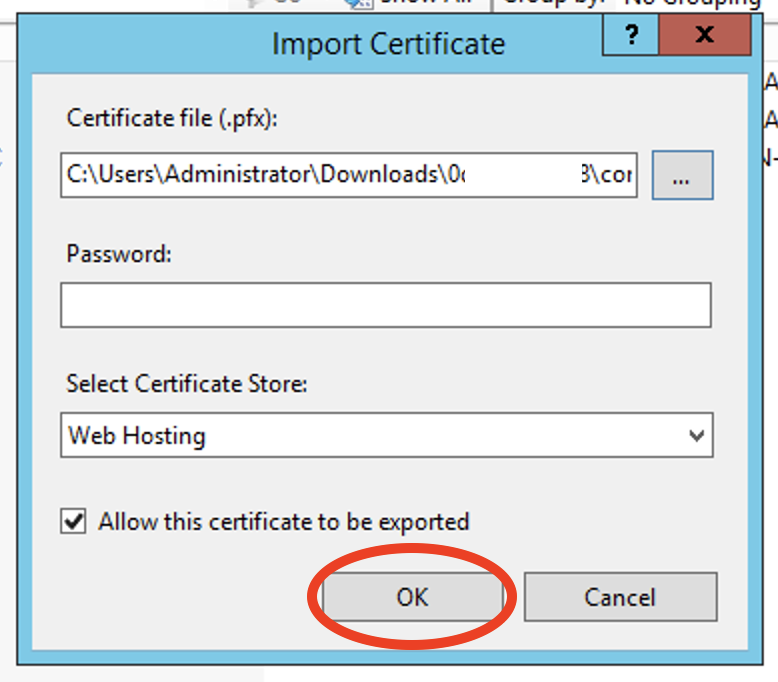Uncheck the certificate export checkbox
The image size is (778, 682).
pyautogui.click(x=74, y=522)
